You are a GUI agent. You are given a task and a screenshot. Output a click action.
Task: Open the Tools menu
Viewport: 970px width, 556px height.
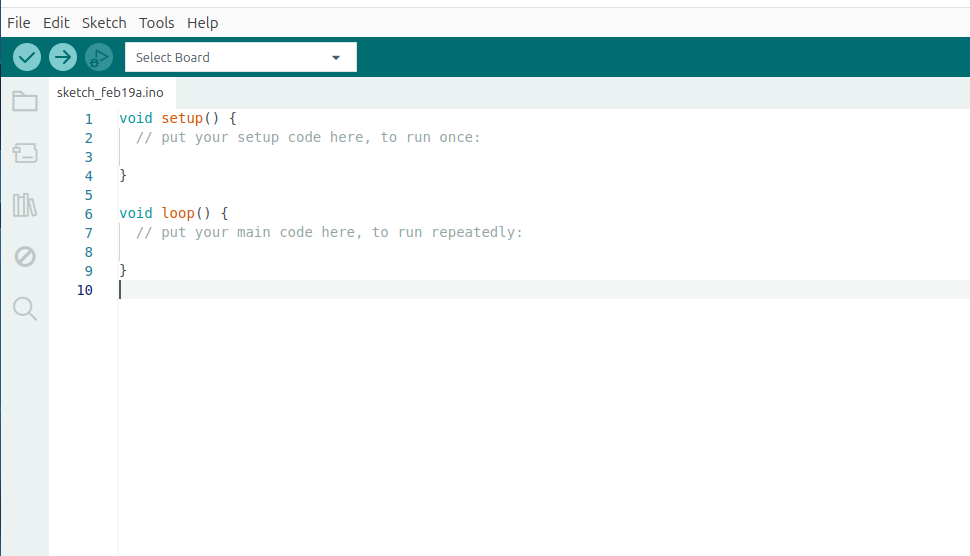click(156, 22)
